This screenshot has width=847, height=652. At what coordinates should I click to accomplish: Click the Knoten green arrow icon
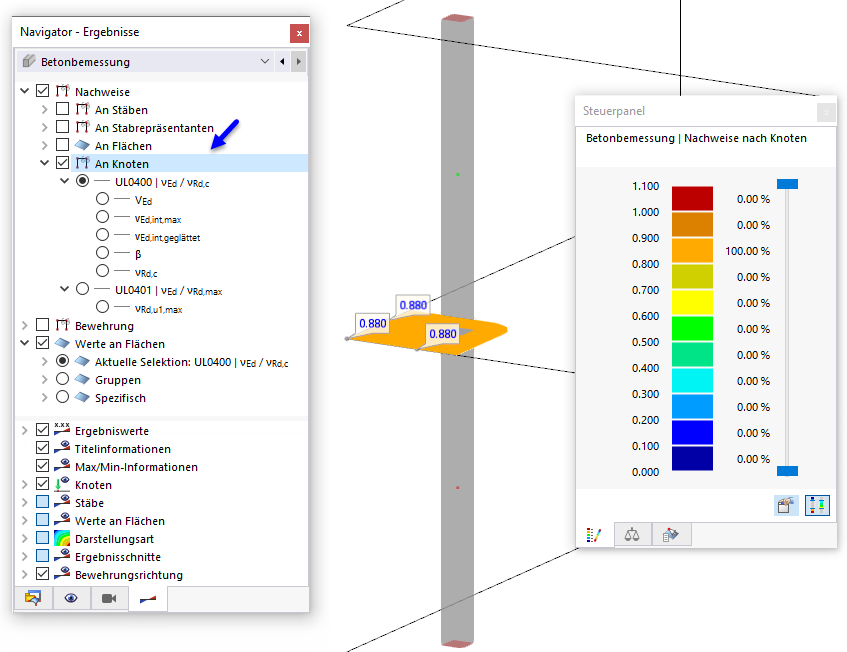63,484
